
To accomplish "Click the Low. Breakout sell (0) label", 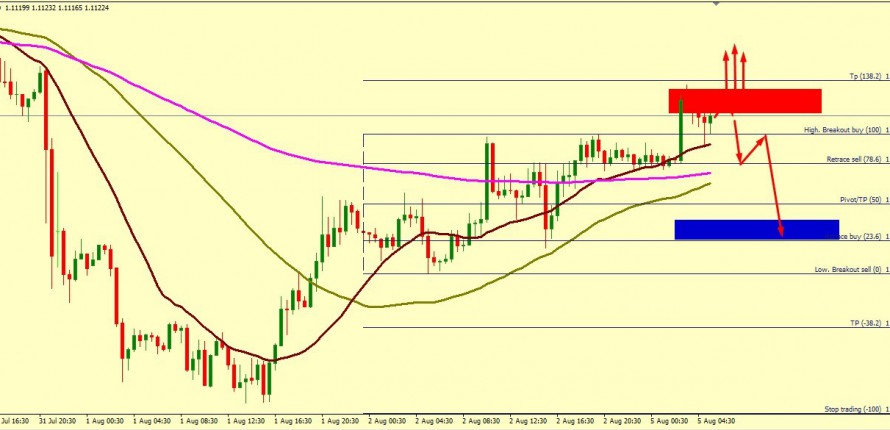I will pyautogui.click(x=846, y=270).
